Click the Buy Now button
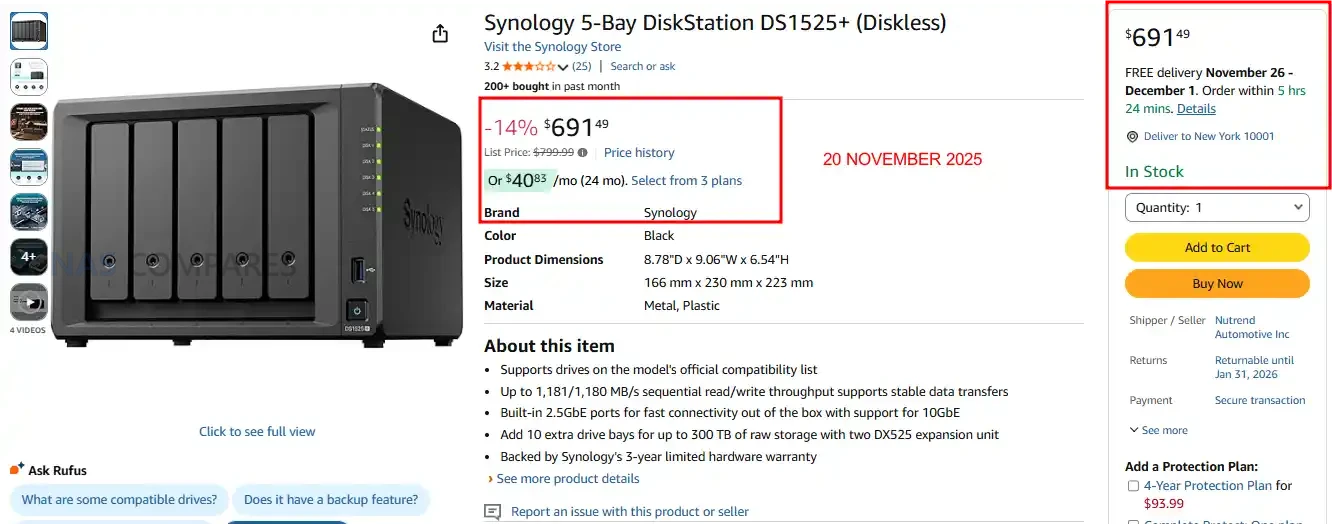The width and height of the screenshot is (1332, 524). [x=1217, y=284]
